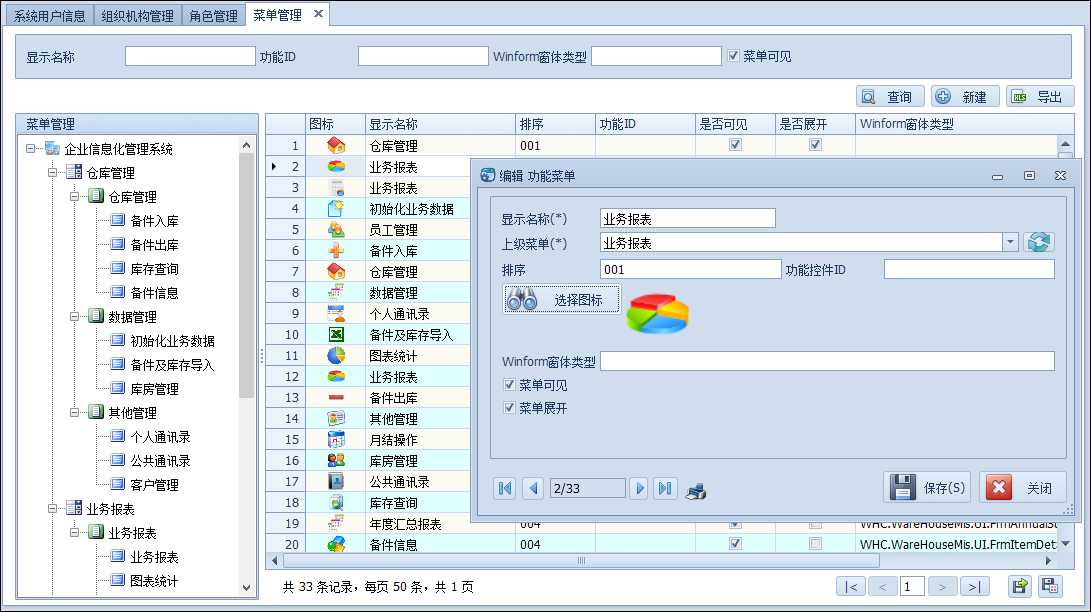Close the 菜单管理 tab
The height and width of the screenshot is (612, 1091).
pos(318,13)
